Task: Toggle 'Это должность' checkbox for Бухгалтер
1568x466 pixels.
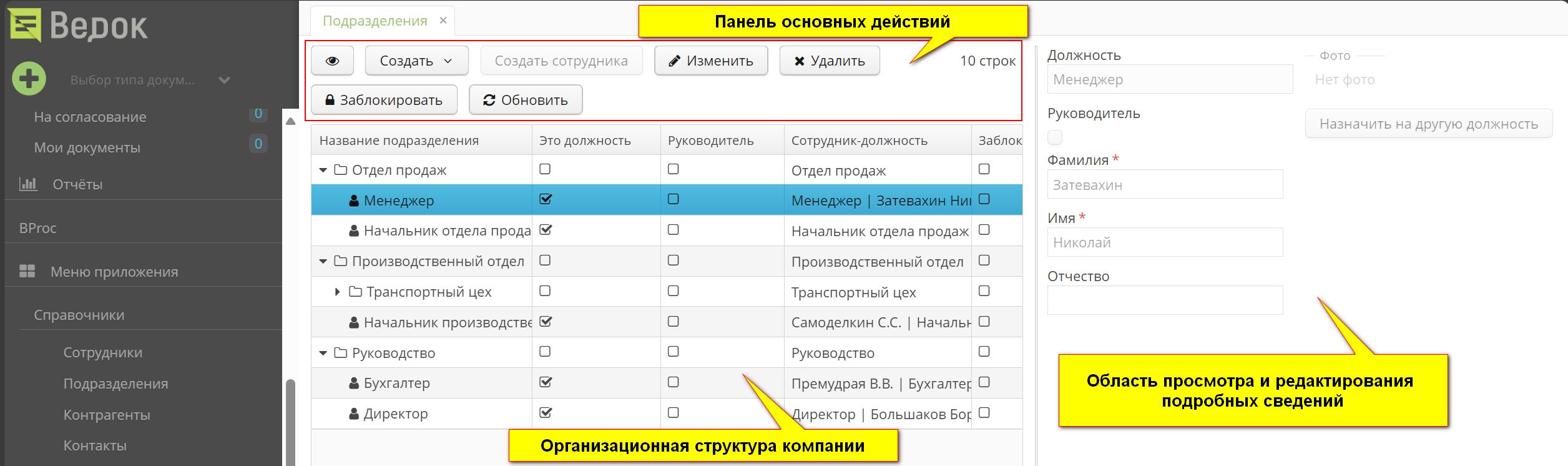Action: (546, 382)
